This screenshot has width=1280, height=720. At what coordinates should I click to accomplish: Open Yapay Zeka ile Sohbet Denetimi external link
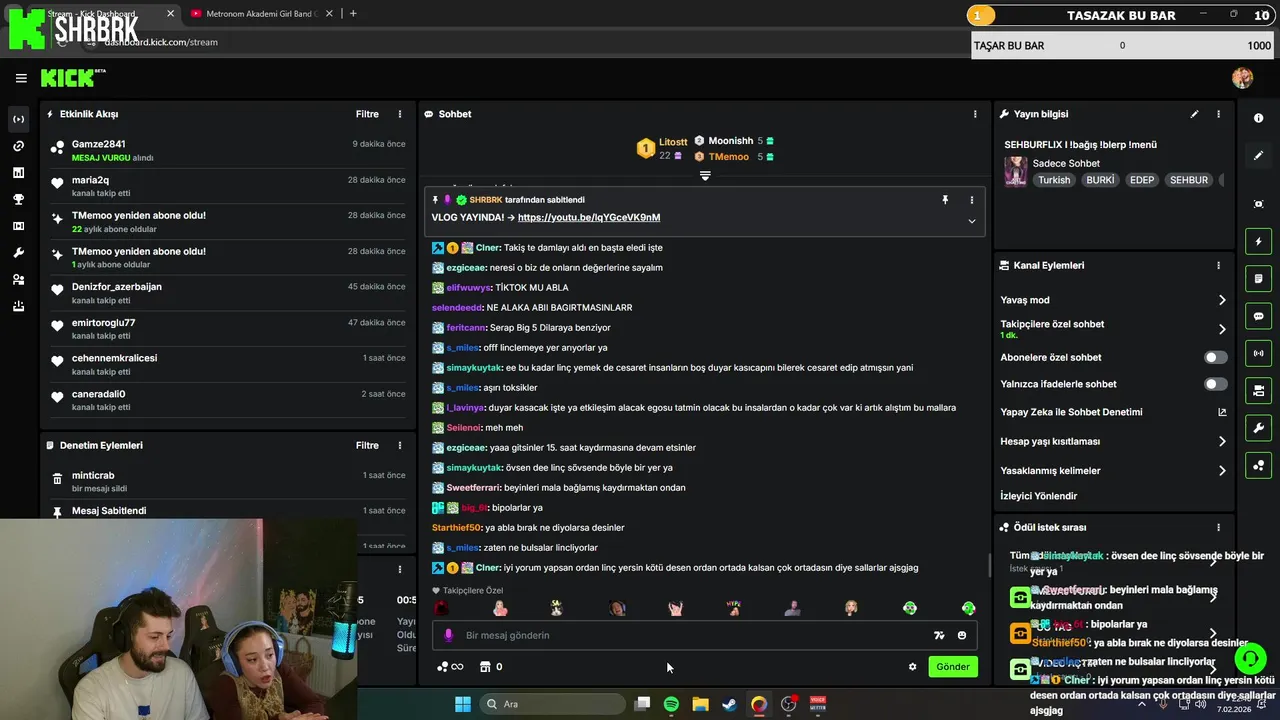pyautogui.click(x=1221, y=412)
